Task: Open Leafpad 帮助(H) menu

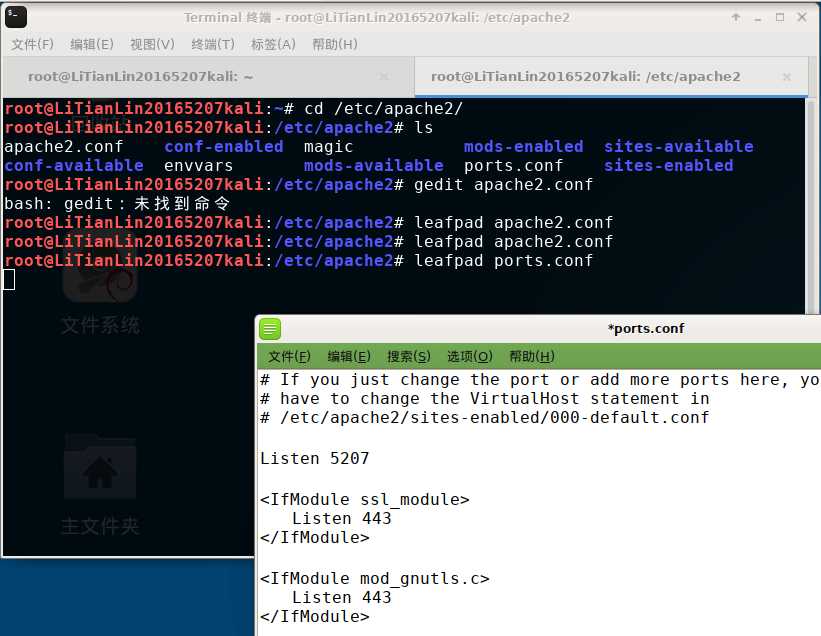Action: 531,356
